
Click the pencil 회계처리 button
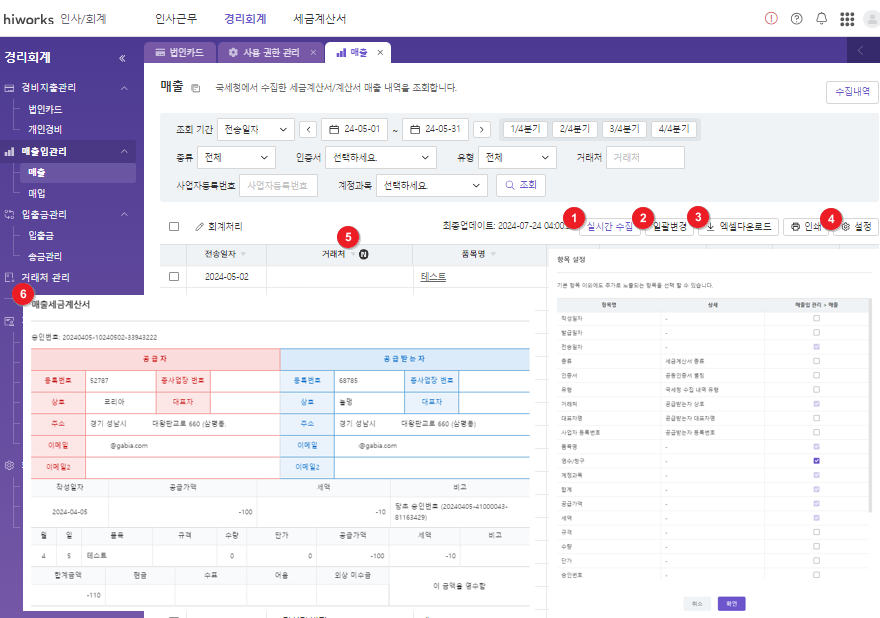[x=219, y=227]
